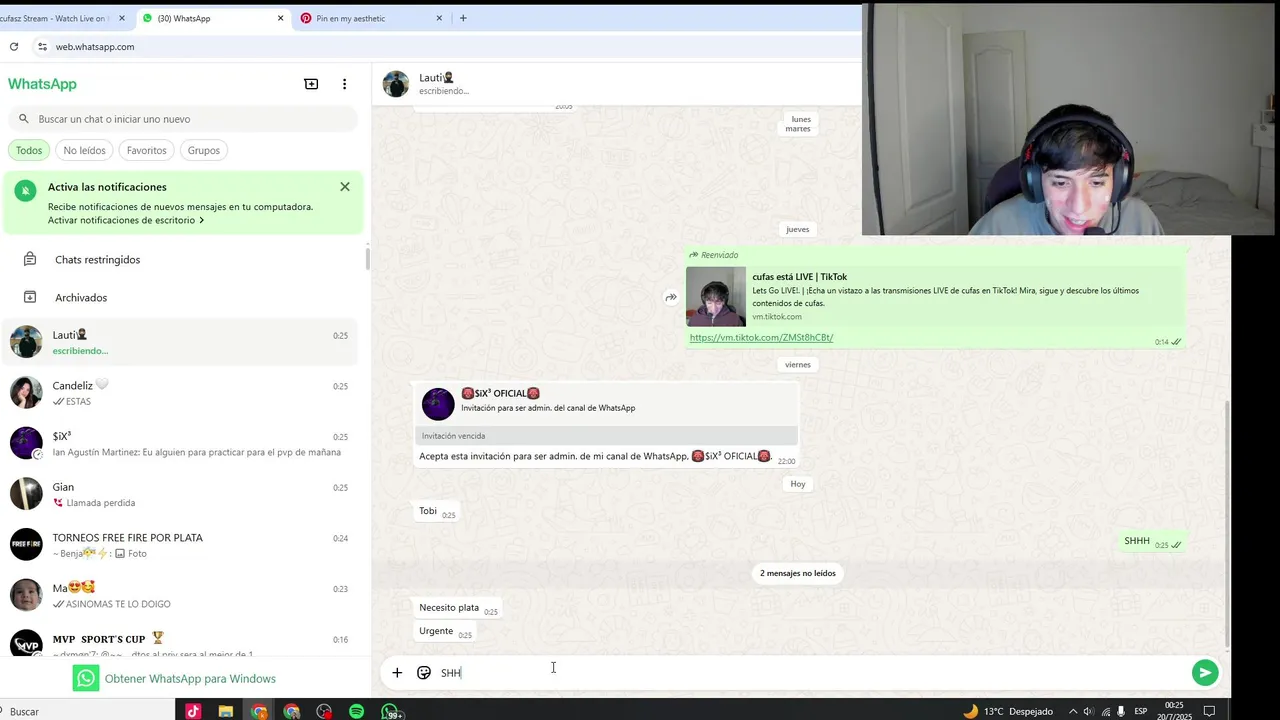Screen dimensions: 1280x720
Task: Open Spotify from the taskbar
Action: [357, 711]
